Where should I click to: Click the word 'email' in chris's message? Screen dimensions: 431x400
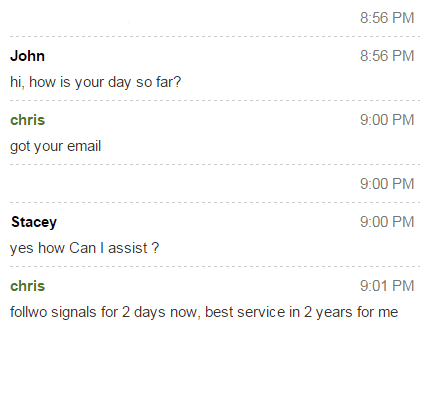point(84,146)
